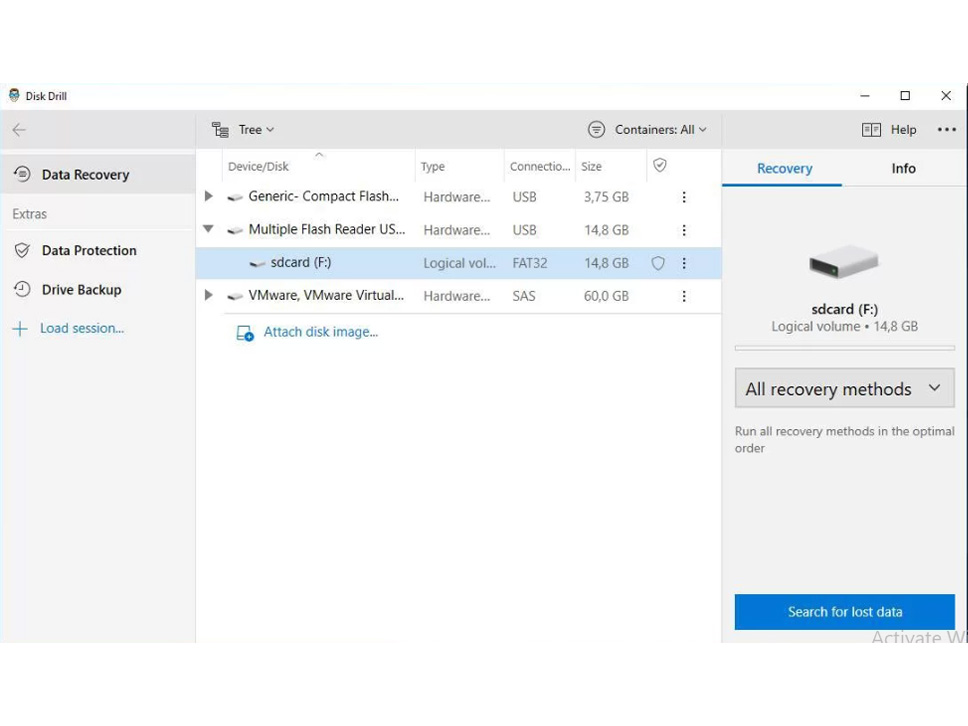
Task: Click the Disk Drill app icon in title bar
Action: (x=14, y=96)
